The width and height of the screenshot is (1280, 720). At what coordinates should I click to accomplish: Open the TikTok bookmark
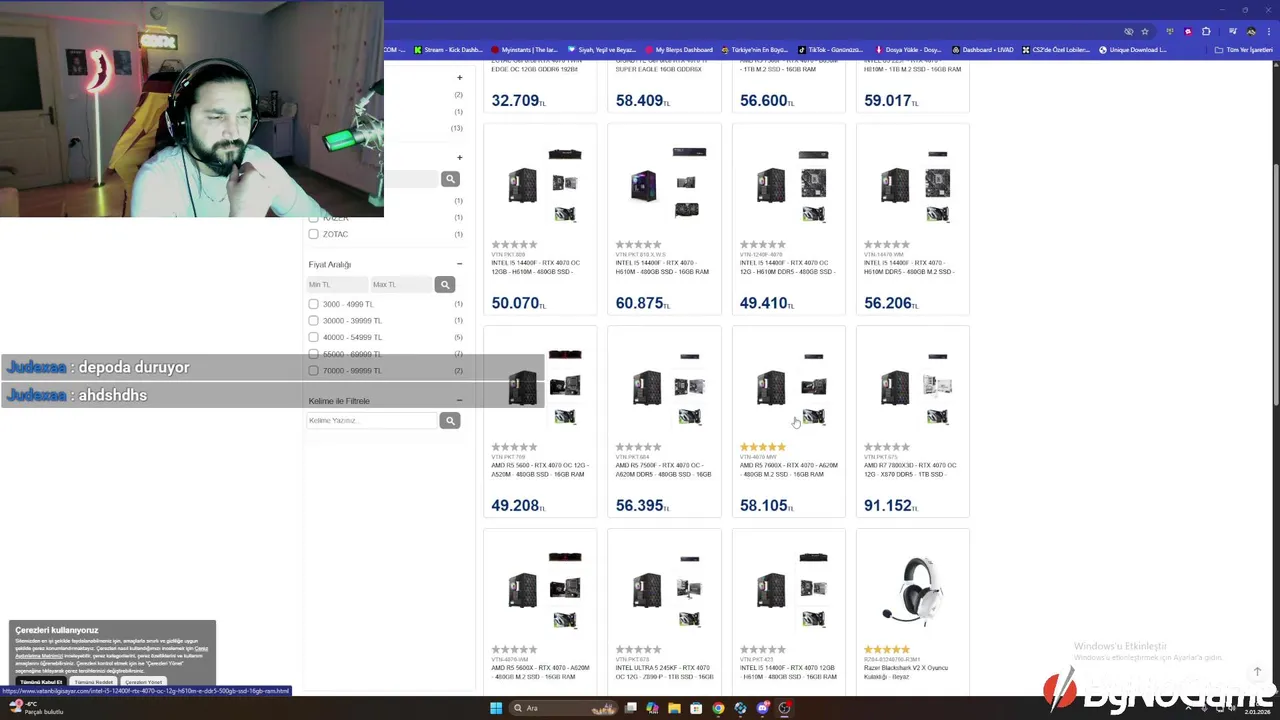[x=829, y=49]
